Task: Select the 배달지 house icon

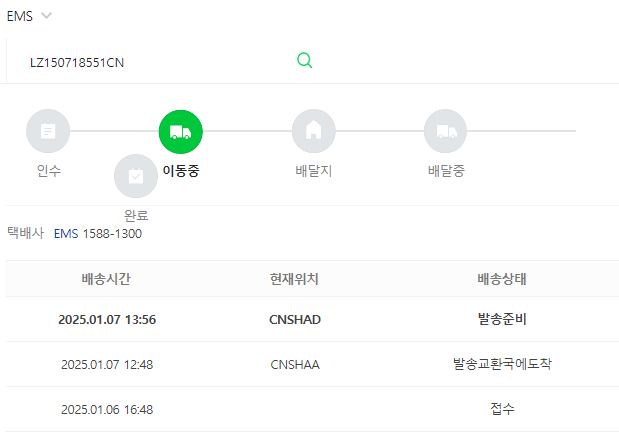Action: click(313, 131)
